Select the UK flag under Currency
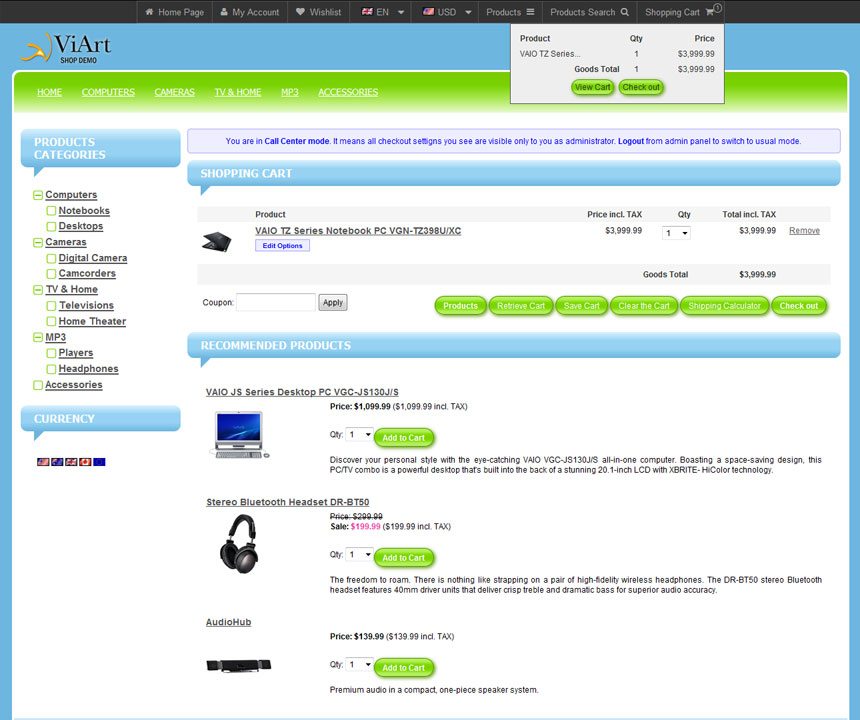 pyautogui.click(x=71, y=462)
